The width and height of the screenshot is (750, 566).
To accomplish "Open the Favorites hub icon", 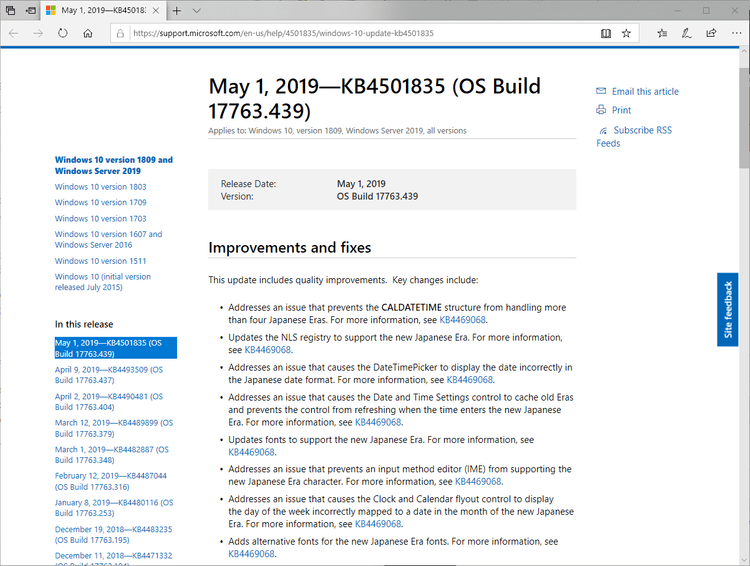I will click(662, 33).
